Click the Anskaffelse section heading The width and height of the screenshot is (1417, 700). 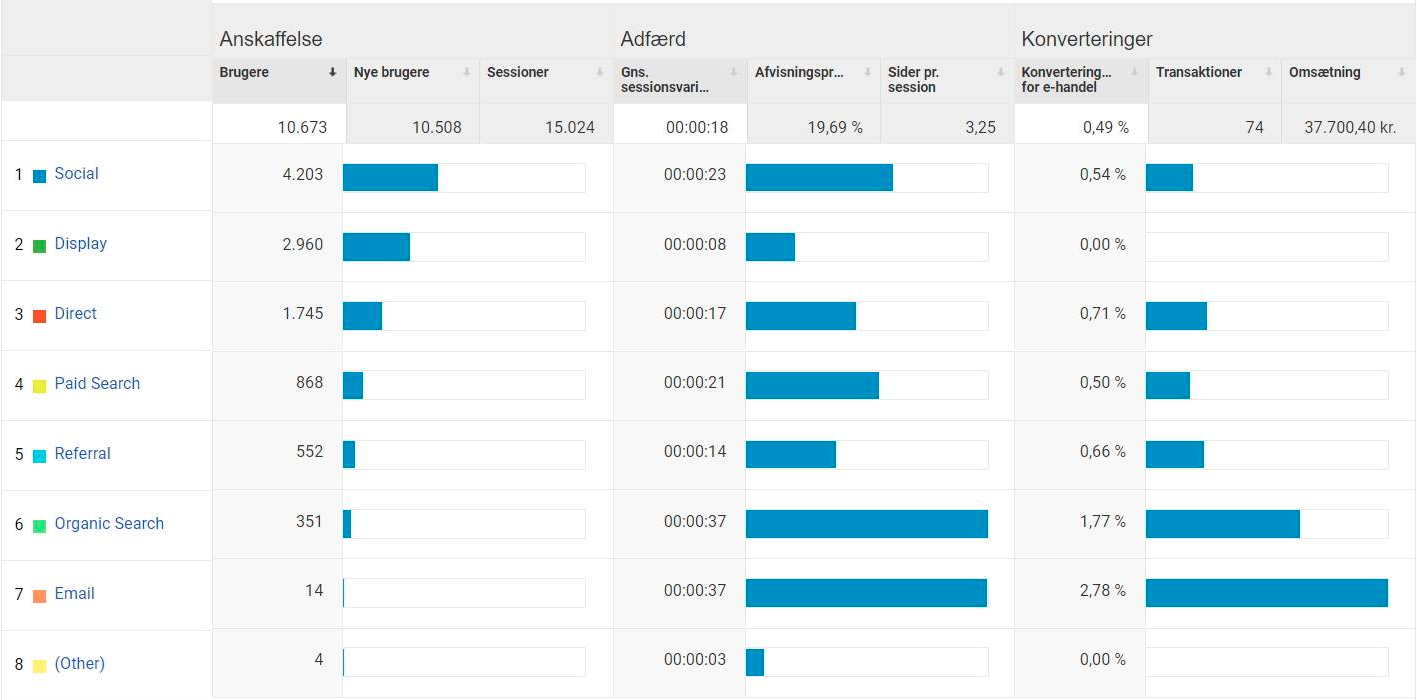[x=271, y=40]
